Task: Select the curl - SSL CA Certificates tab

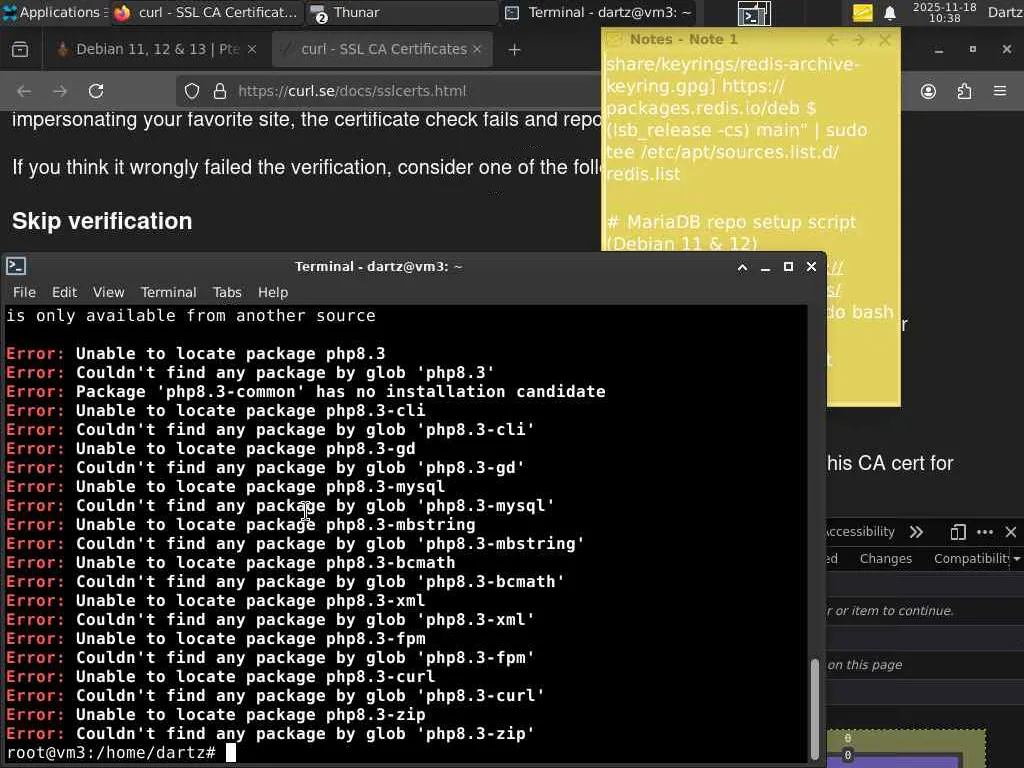Action: (382, 49)
